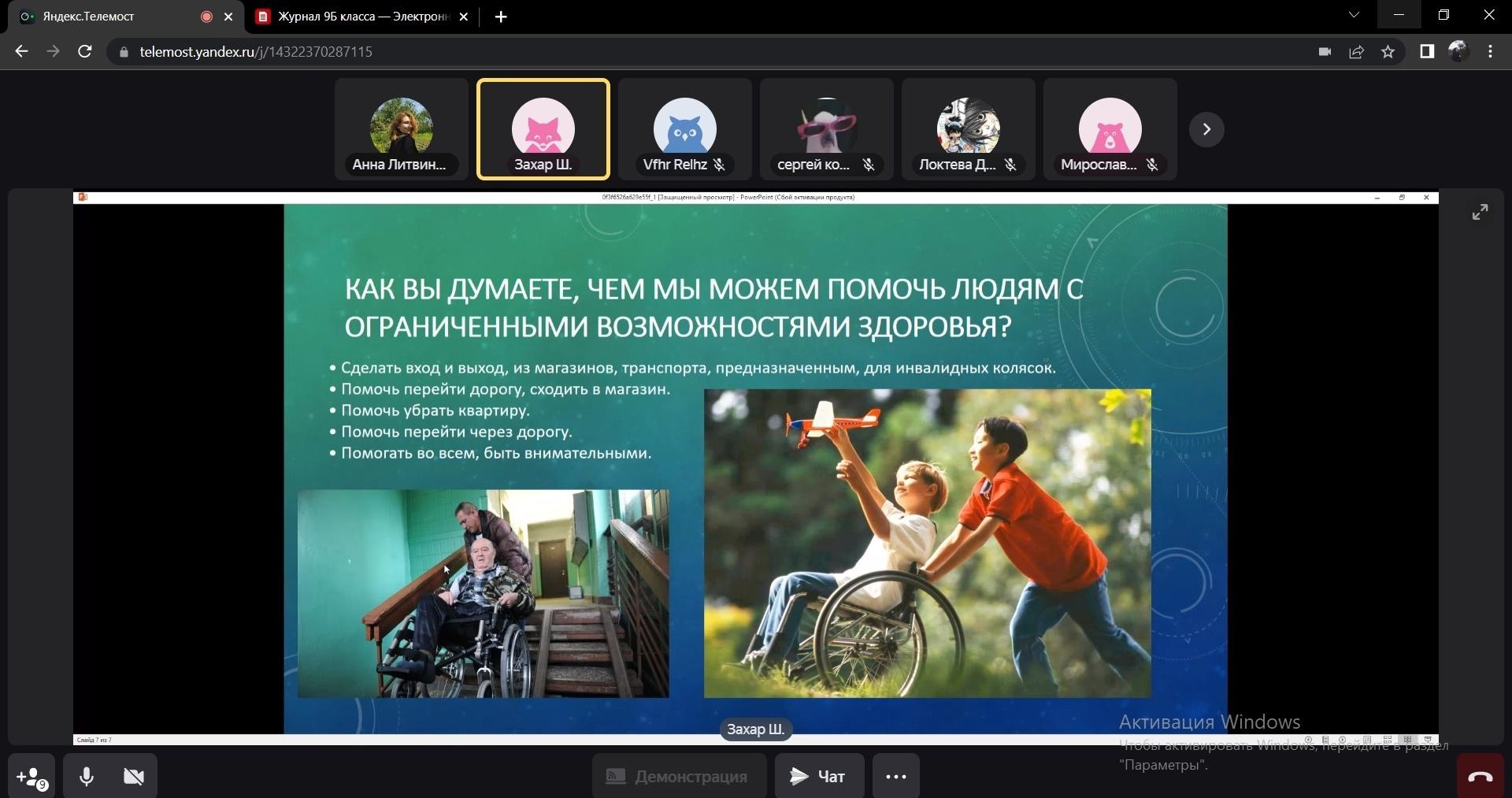This screenshot has width=1512, height=798.
Task: Bookmark this page with the star icon
Action: pyautogui.click(x=1388, y=52)
